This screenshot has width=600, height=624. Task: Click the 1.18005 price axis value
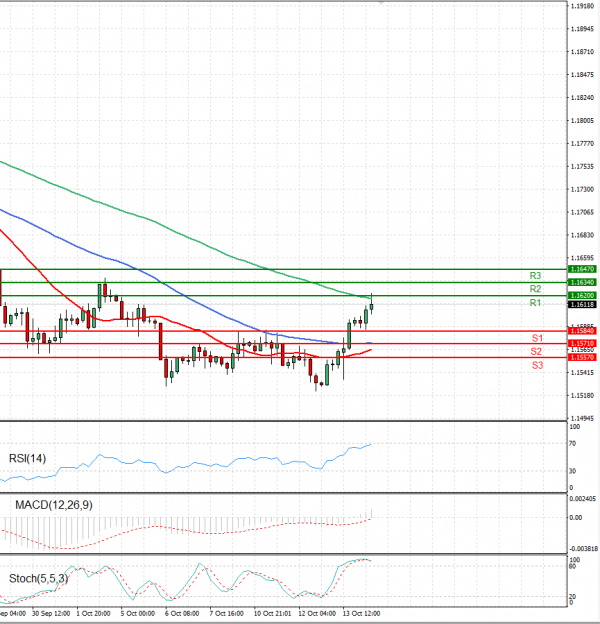click(x=582, y=121)
